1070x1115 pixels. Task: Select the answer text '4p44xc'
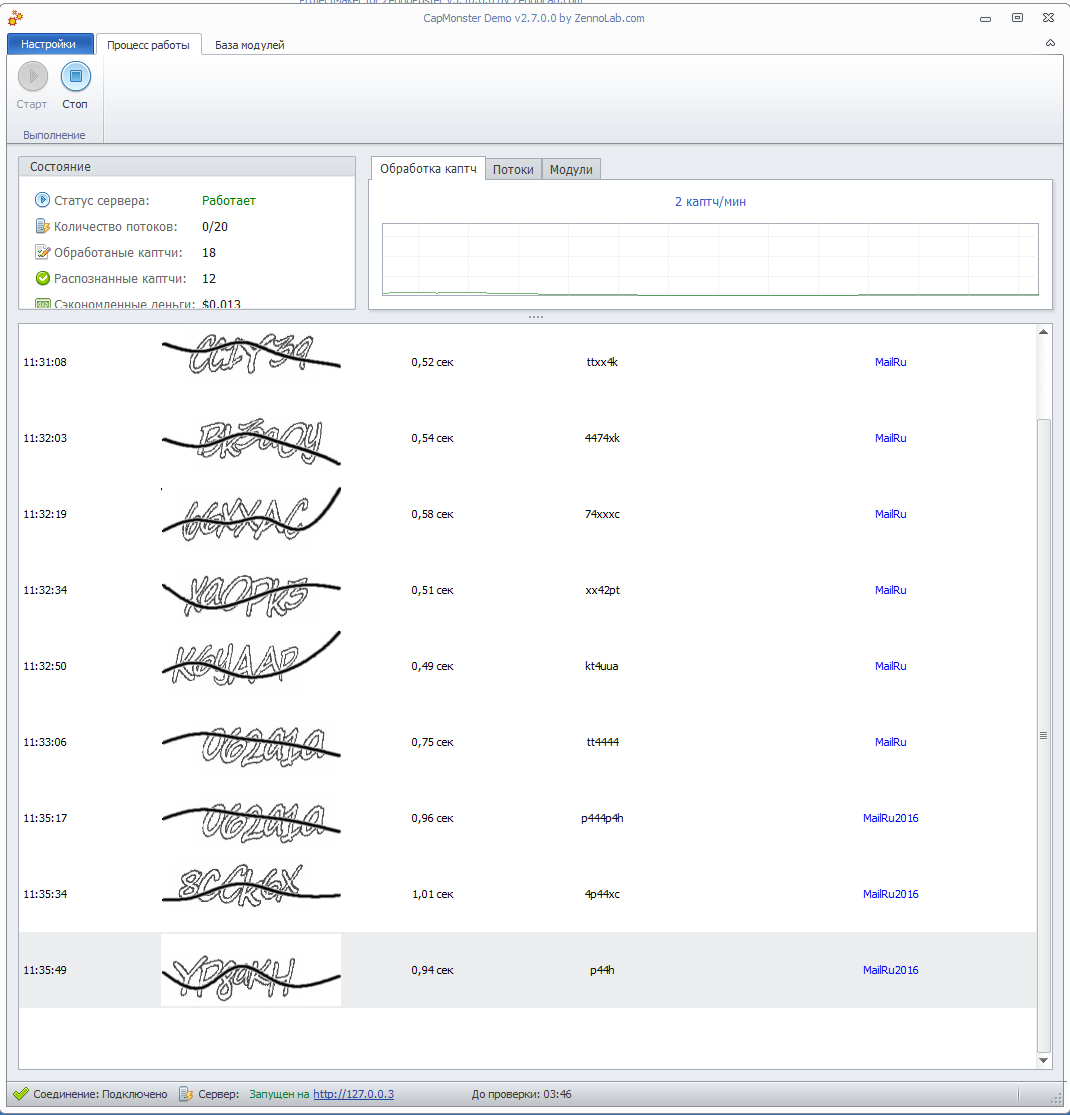point(601,894)
